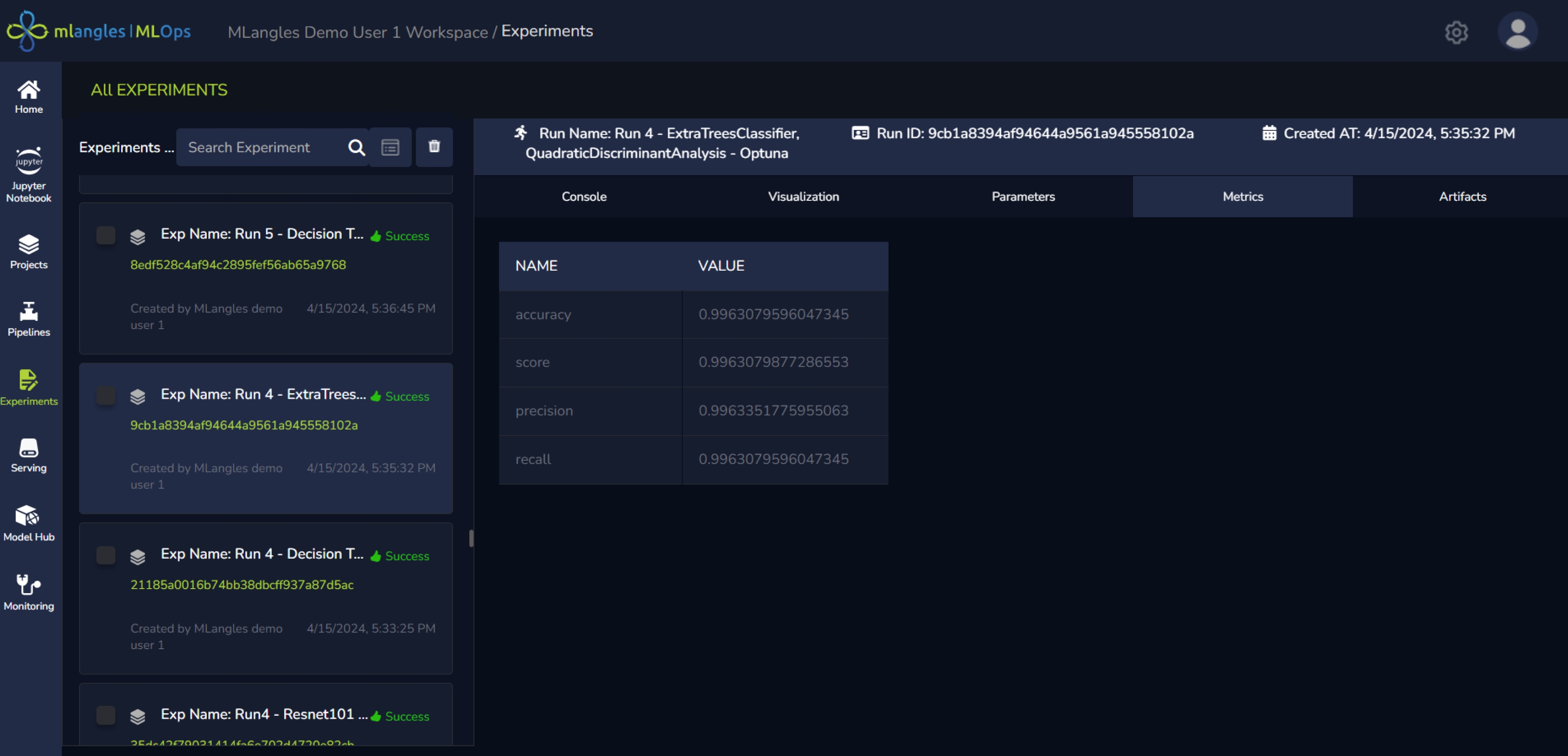Open the user profile avatar
The image size is (1568, 756).
(x=1517, y=31)
